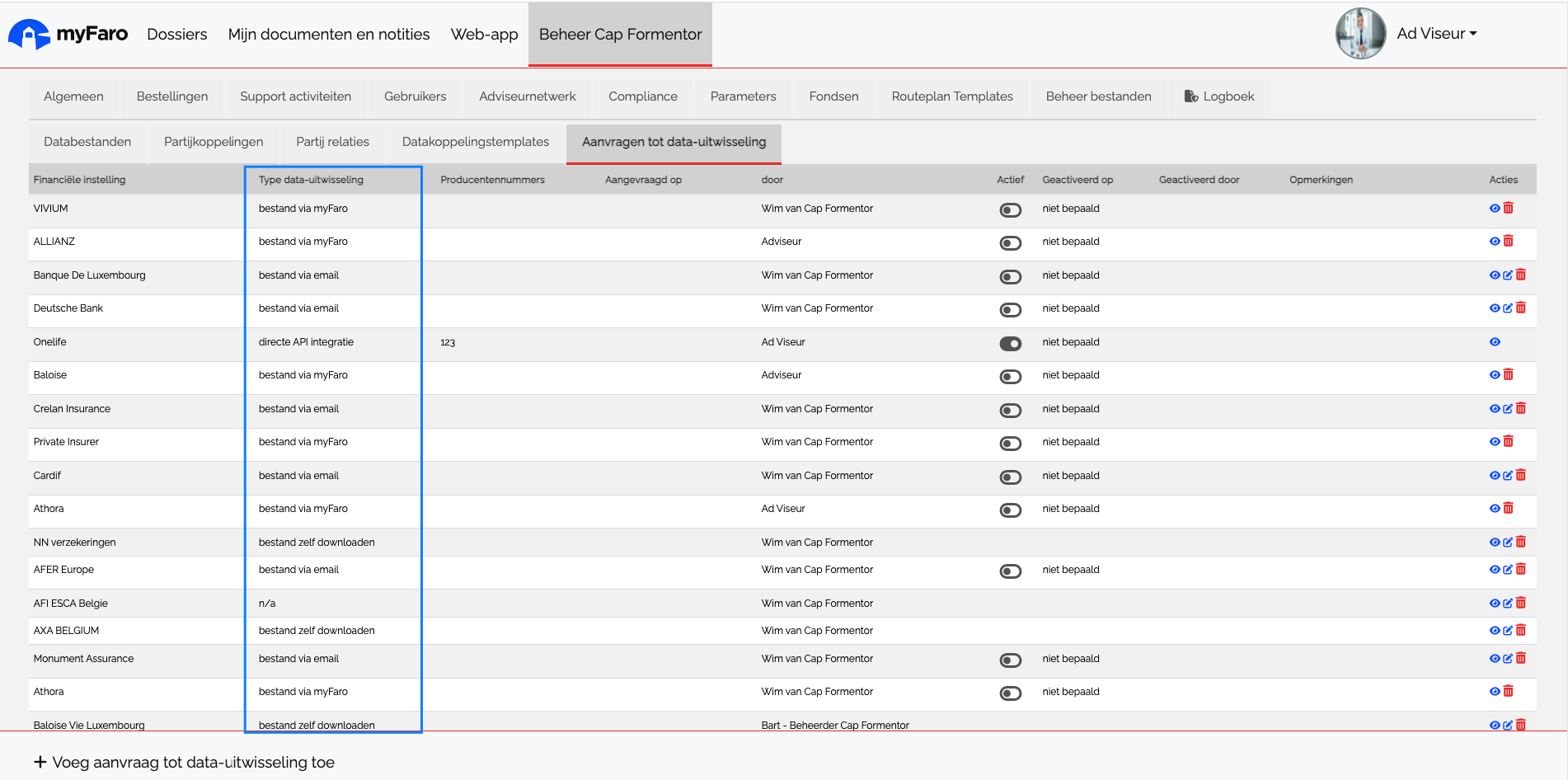
Task: Delete the Cardif request
Action: click(x=1521, y=475)
